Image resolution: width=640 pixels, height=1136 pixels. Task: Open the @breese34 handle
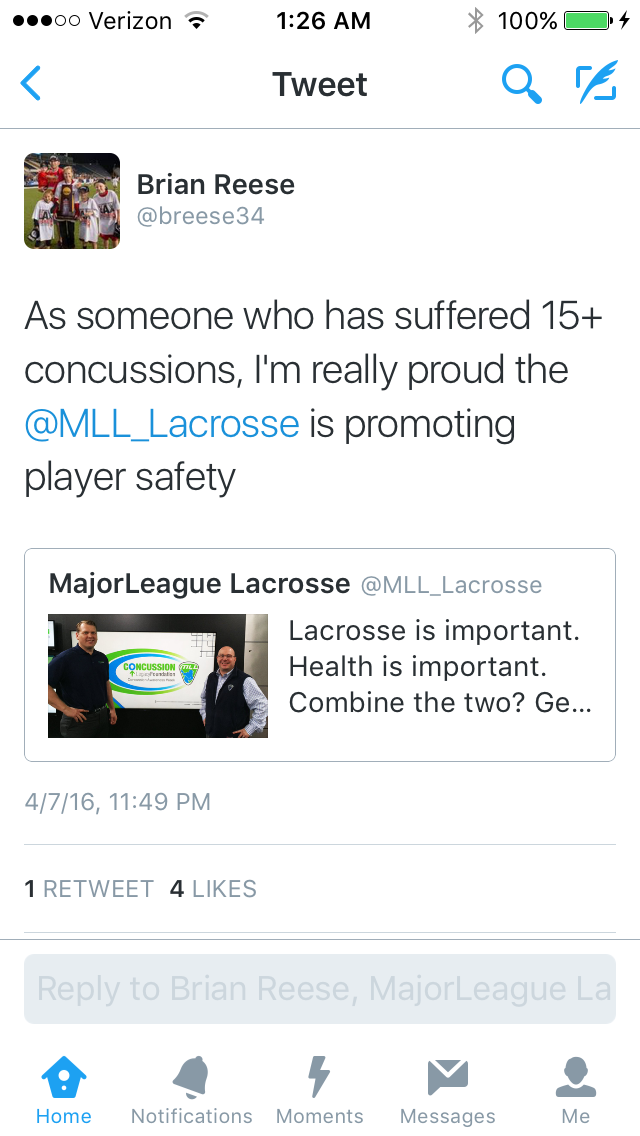pyautogui.click(x=200, y=215)
